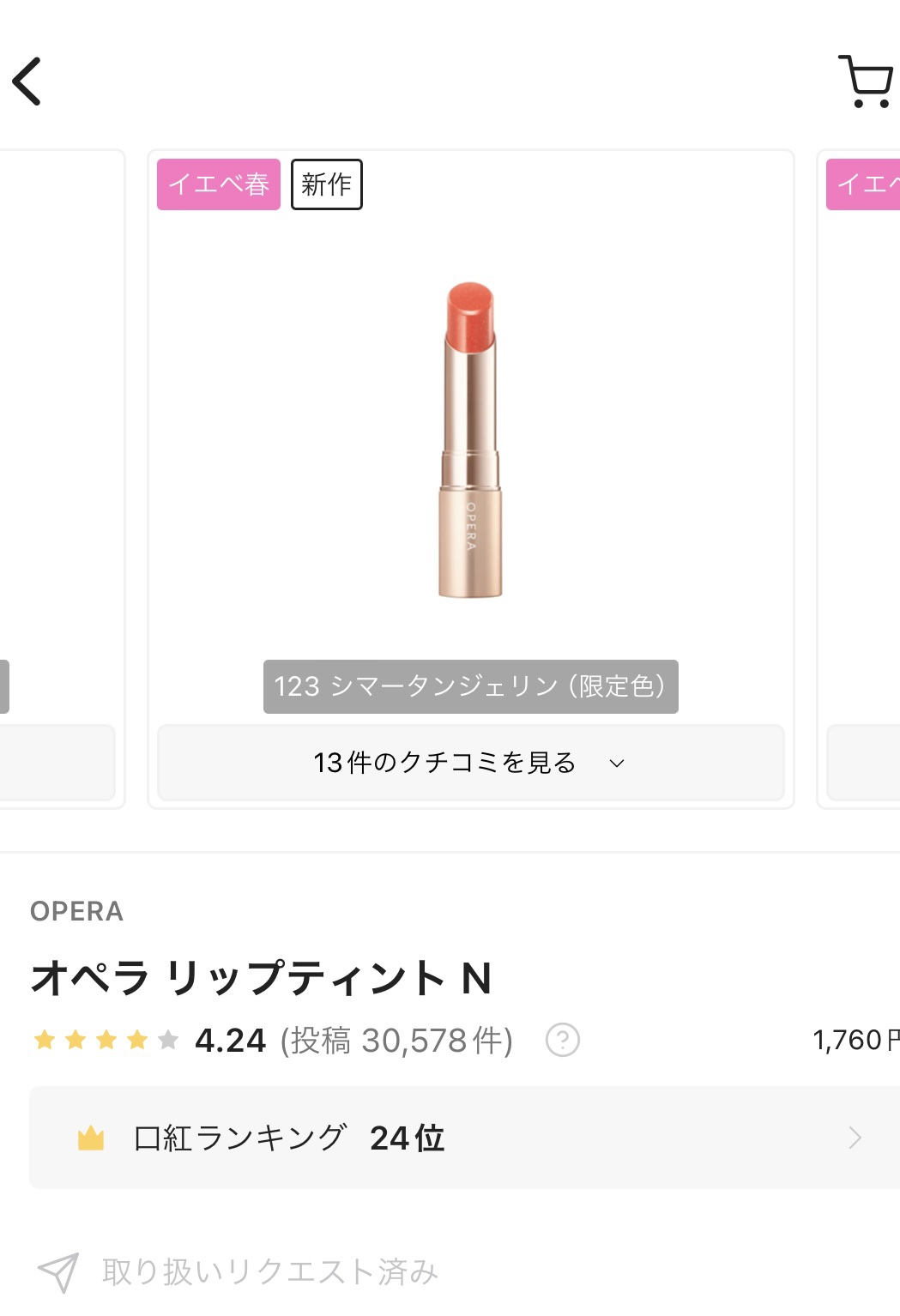Screen dimensions: 900x1316
Task: Open the 投稿 30,578件 reviews count
Action: pos(396,1041)
